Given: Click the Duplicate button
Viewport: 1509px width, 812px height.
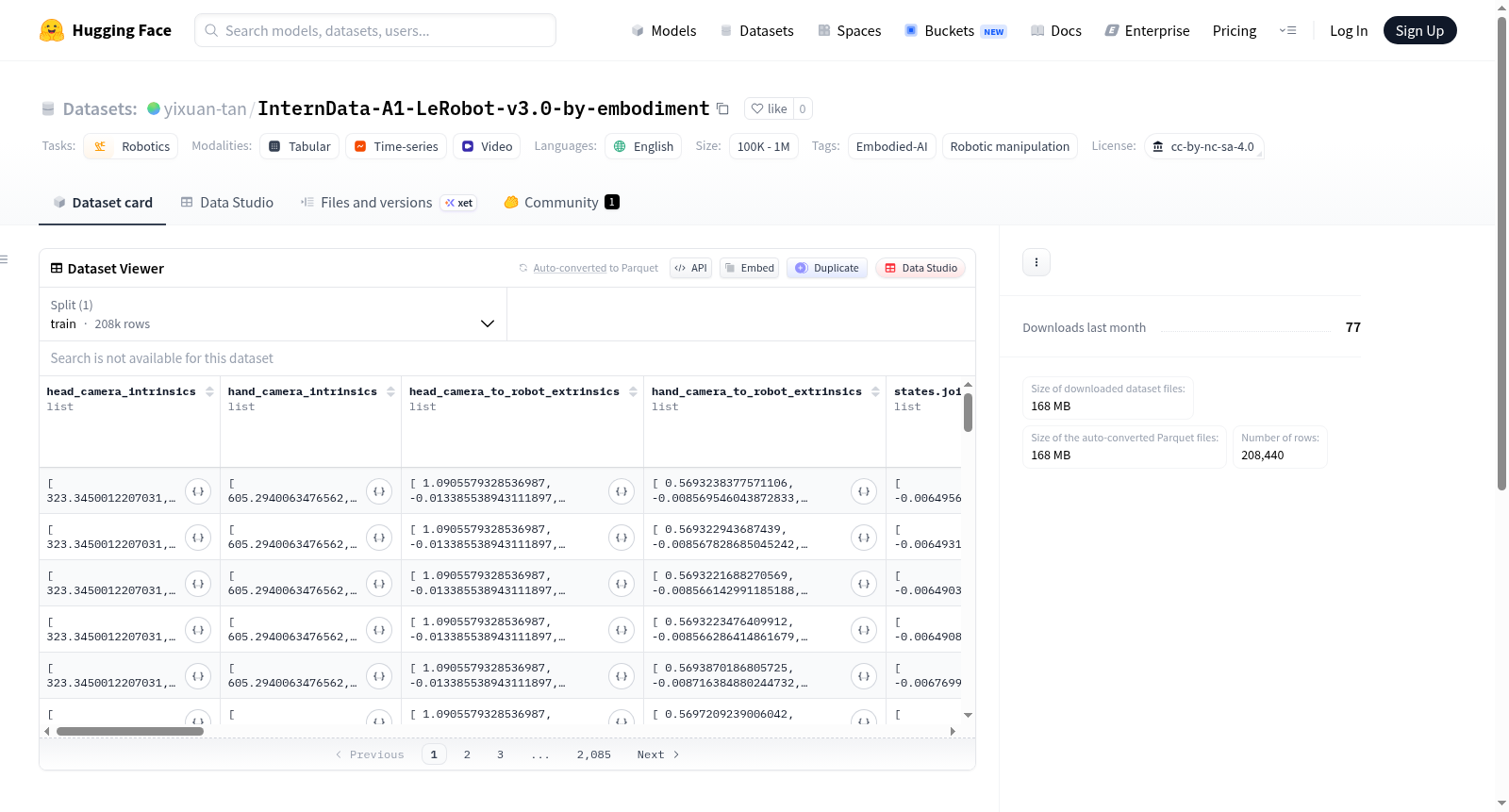Looking at the screenshot, I should [827, 268].
